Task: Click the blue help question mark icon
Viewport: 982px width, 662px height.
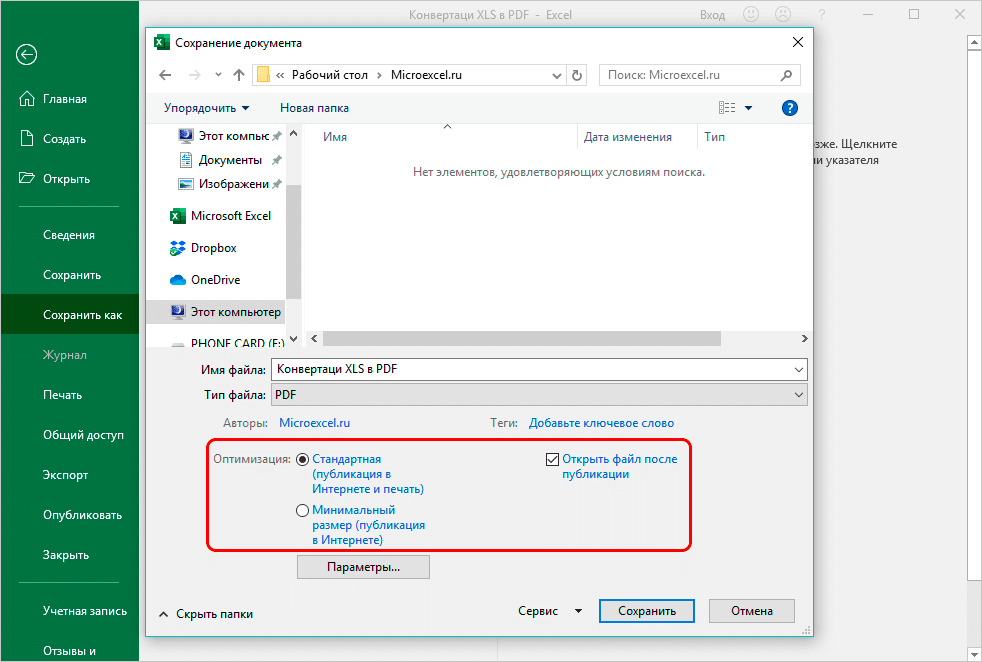Action: point(789,107)
